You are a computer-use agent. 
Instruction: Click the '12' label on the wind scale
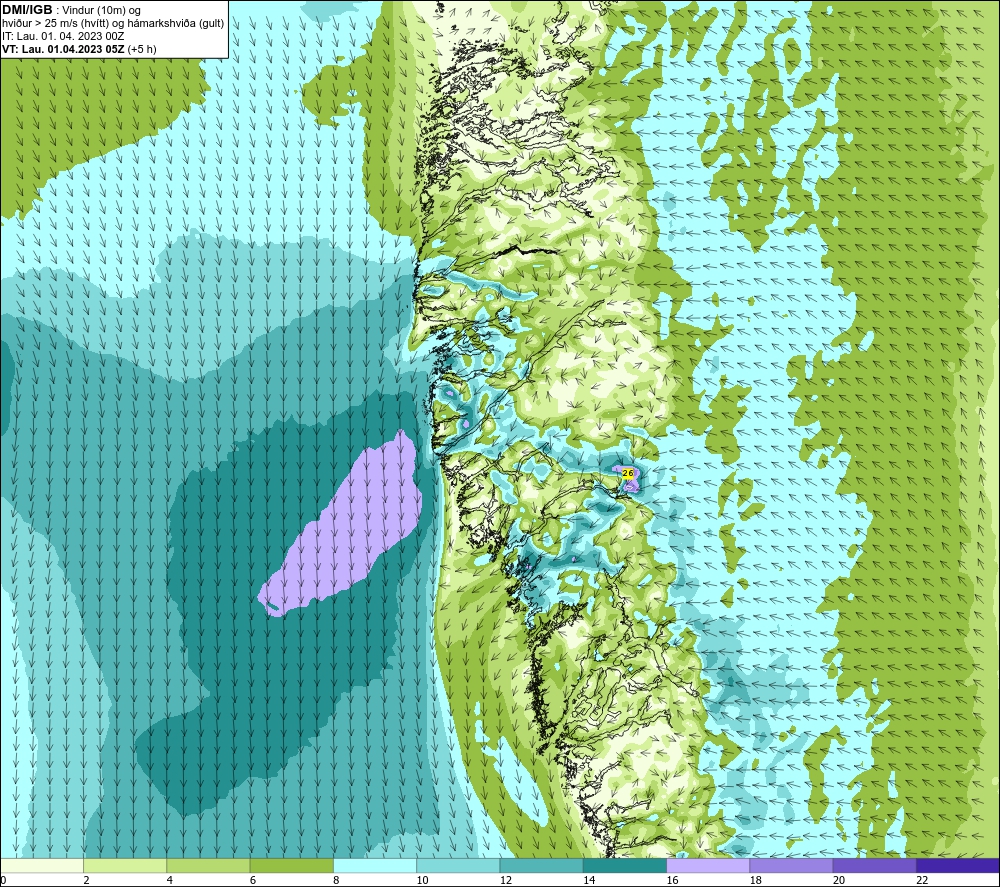506,880
